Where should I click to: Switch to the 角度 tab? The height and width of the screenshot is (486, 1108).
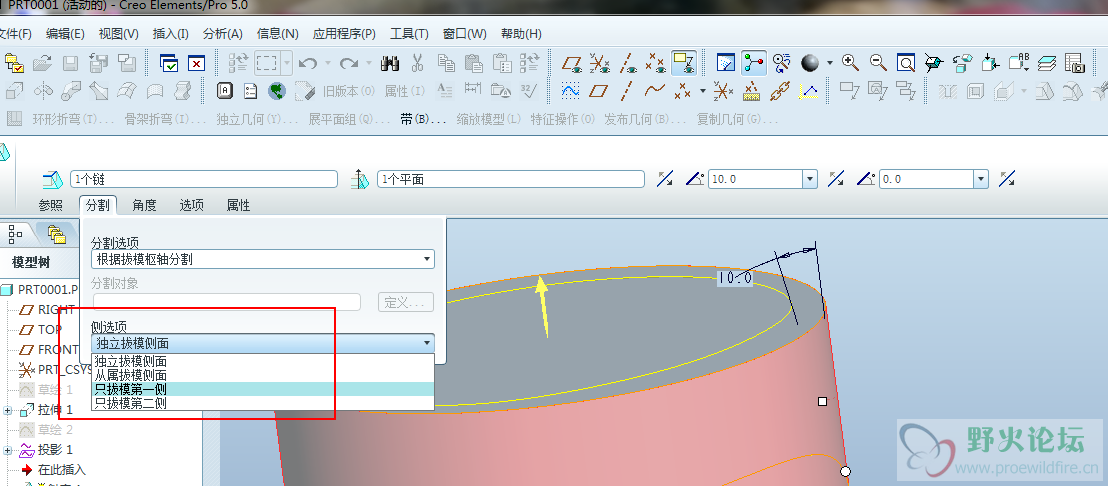[x=144, y=206]
